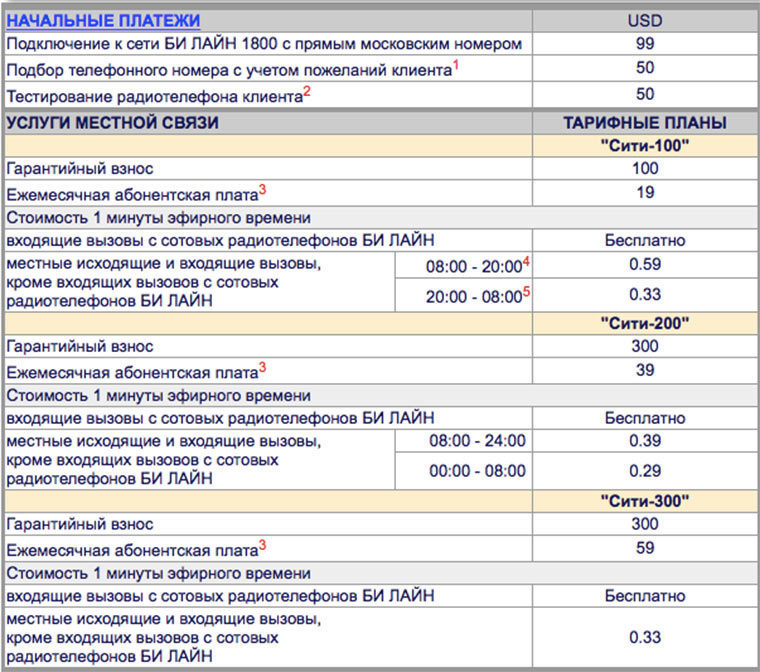Click the 99 connection price cell
This screenshot has width=760, height=672.
(645, 44)
